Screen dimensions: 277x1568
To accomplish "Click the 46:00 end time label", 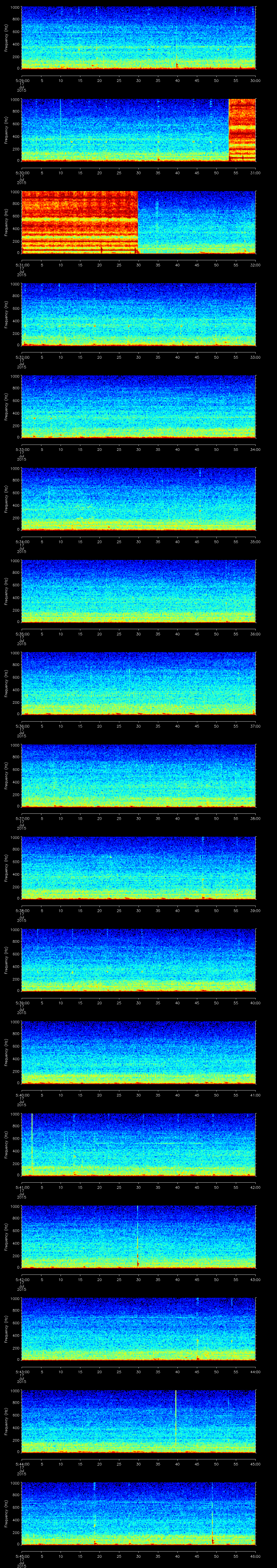I will click(256, 1556).
